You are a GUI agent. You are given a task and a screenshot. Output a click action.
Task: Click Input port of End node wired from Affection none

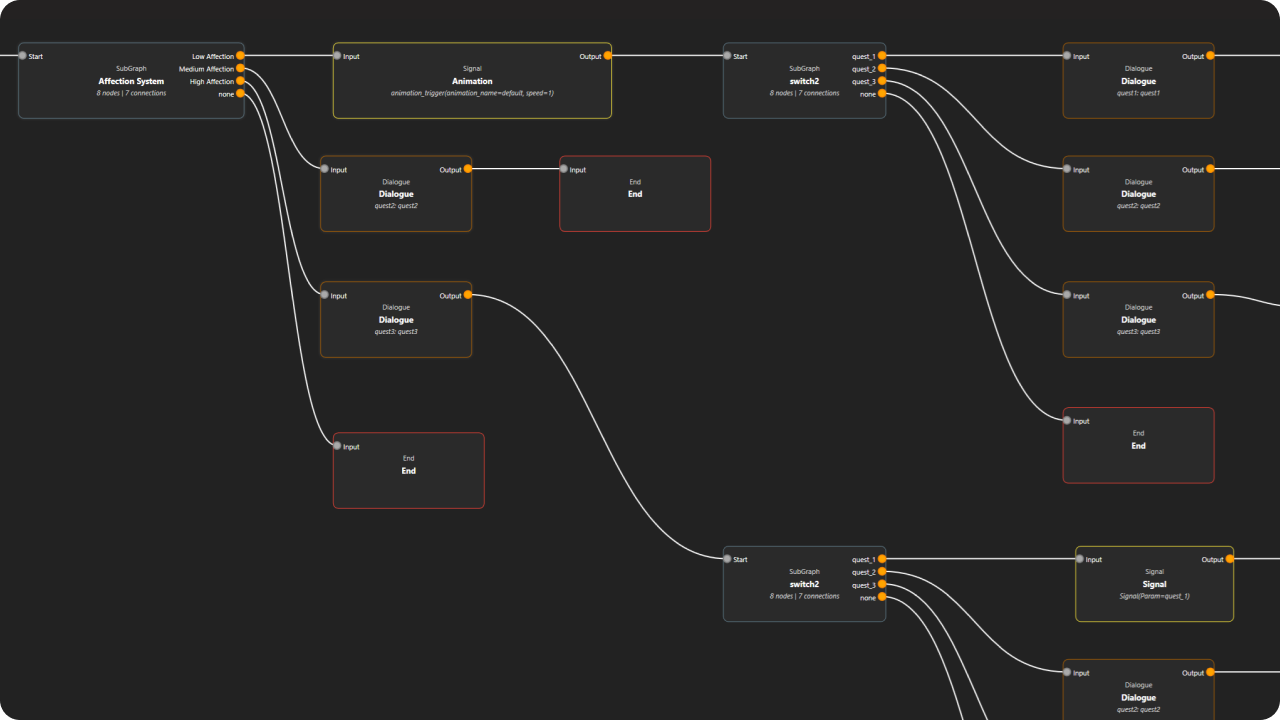pos(337,446)
